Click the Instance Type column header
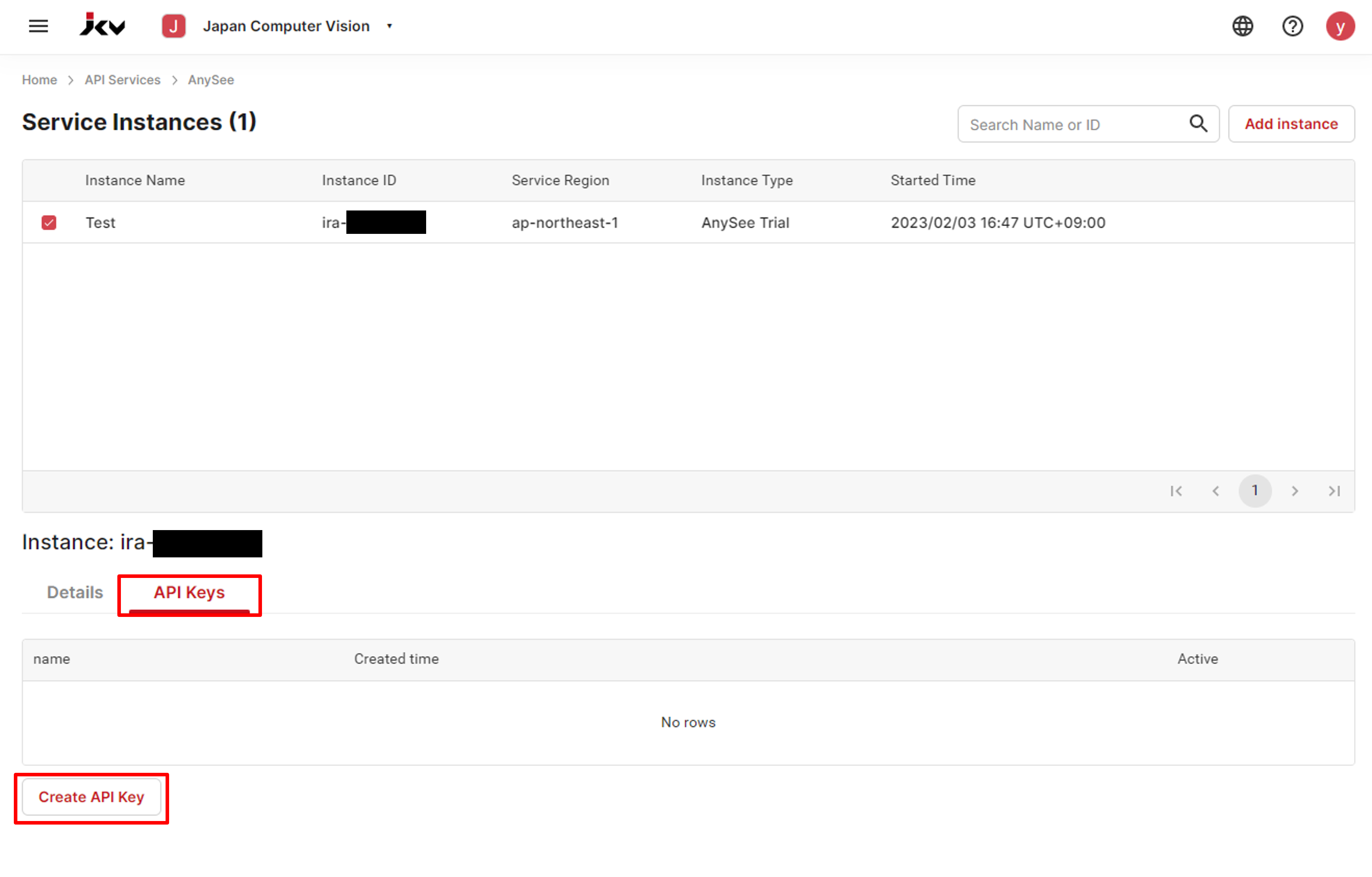1372x877 pixels. [747, 180]
